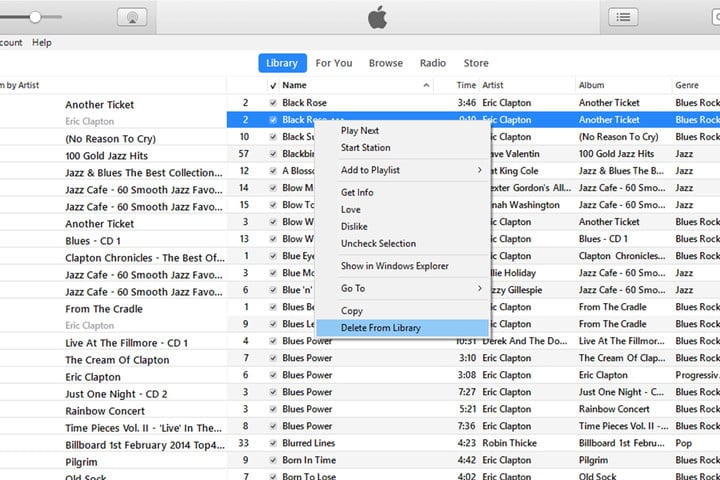The width and height of the screenshot is (720, 480).
Task: Open the Up Next list icon
Action: tap(623, 17)
